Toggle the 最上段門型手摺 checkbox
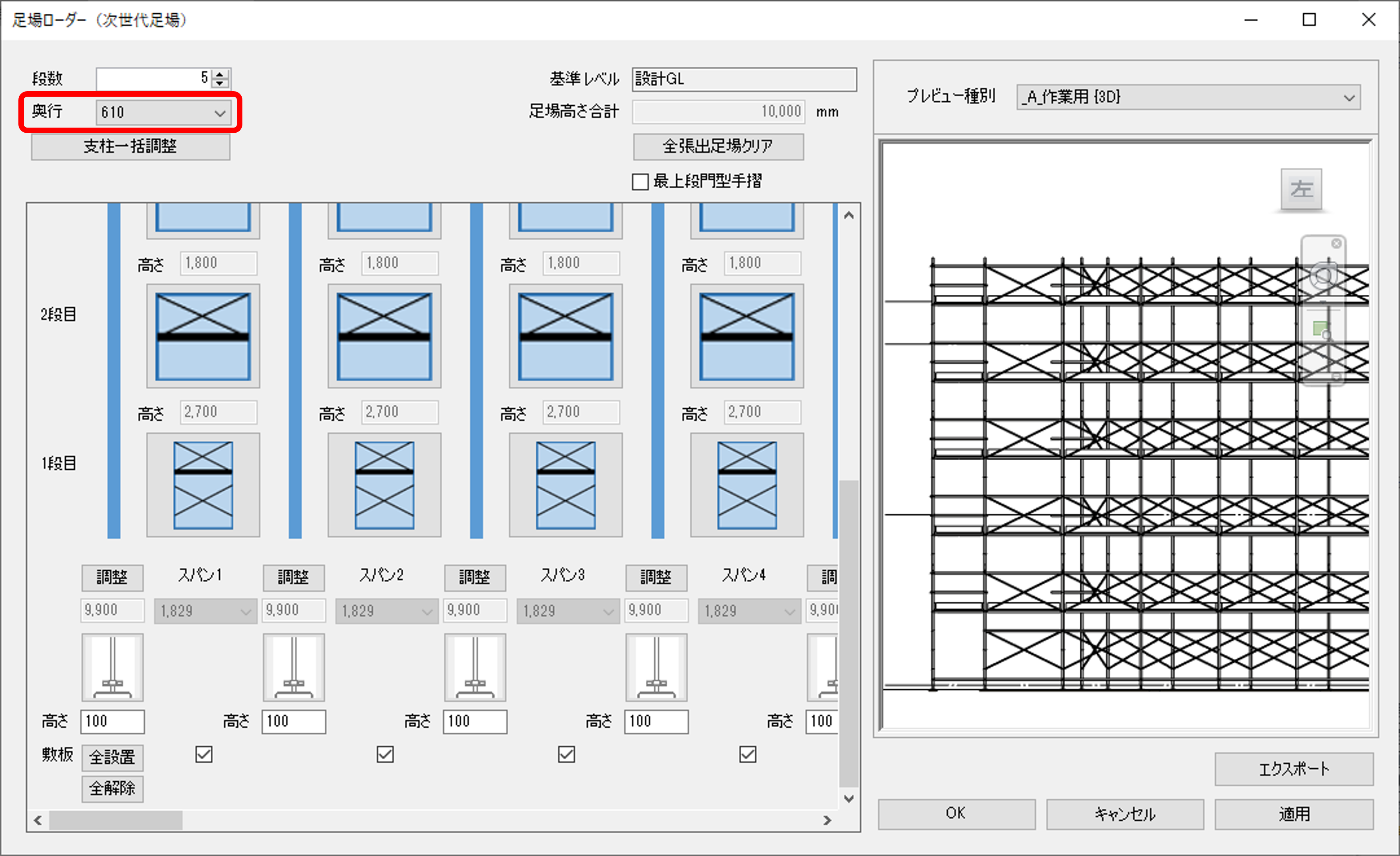This screenshot has height=856, width=1400. 640,182
